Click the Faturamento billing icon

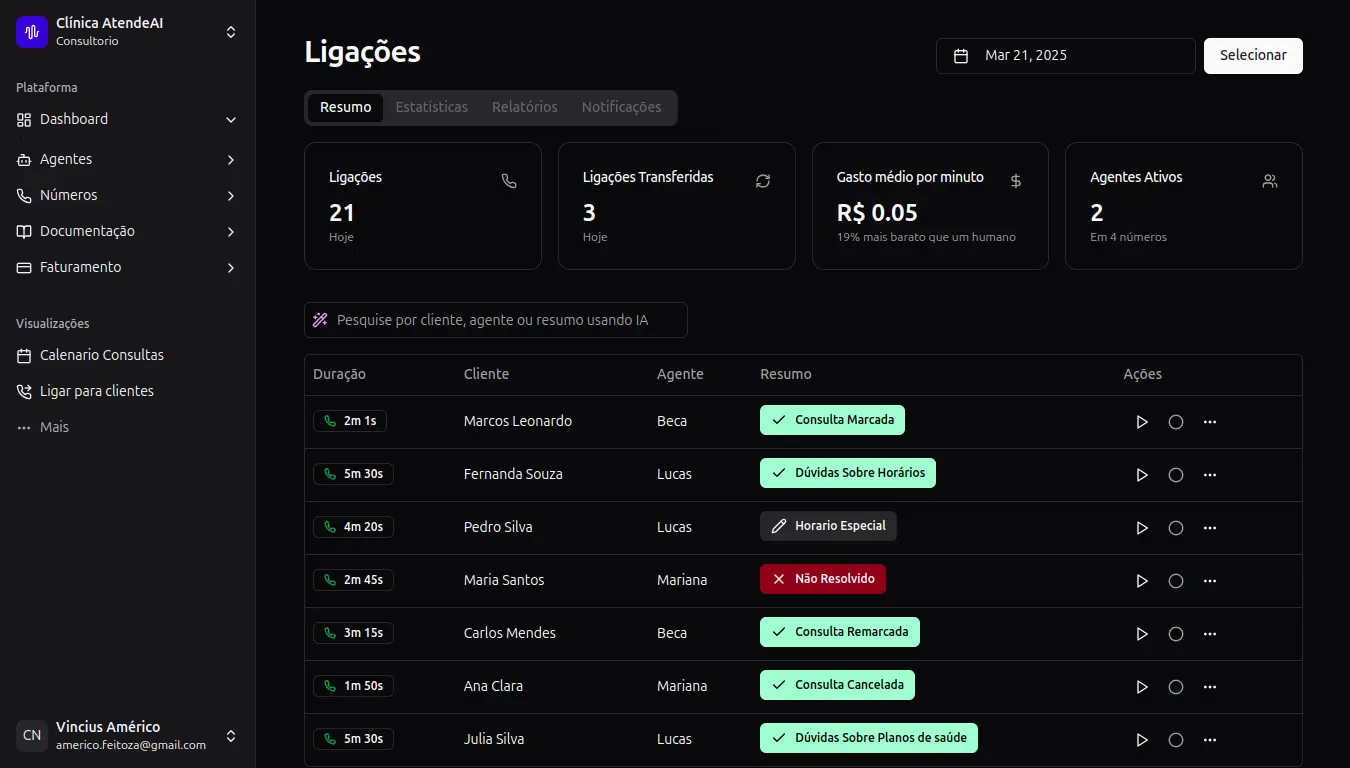pos(22,267)
